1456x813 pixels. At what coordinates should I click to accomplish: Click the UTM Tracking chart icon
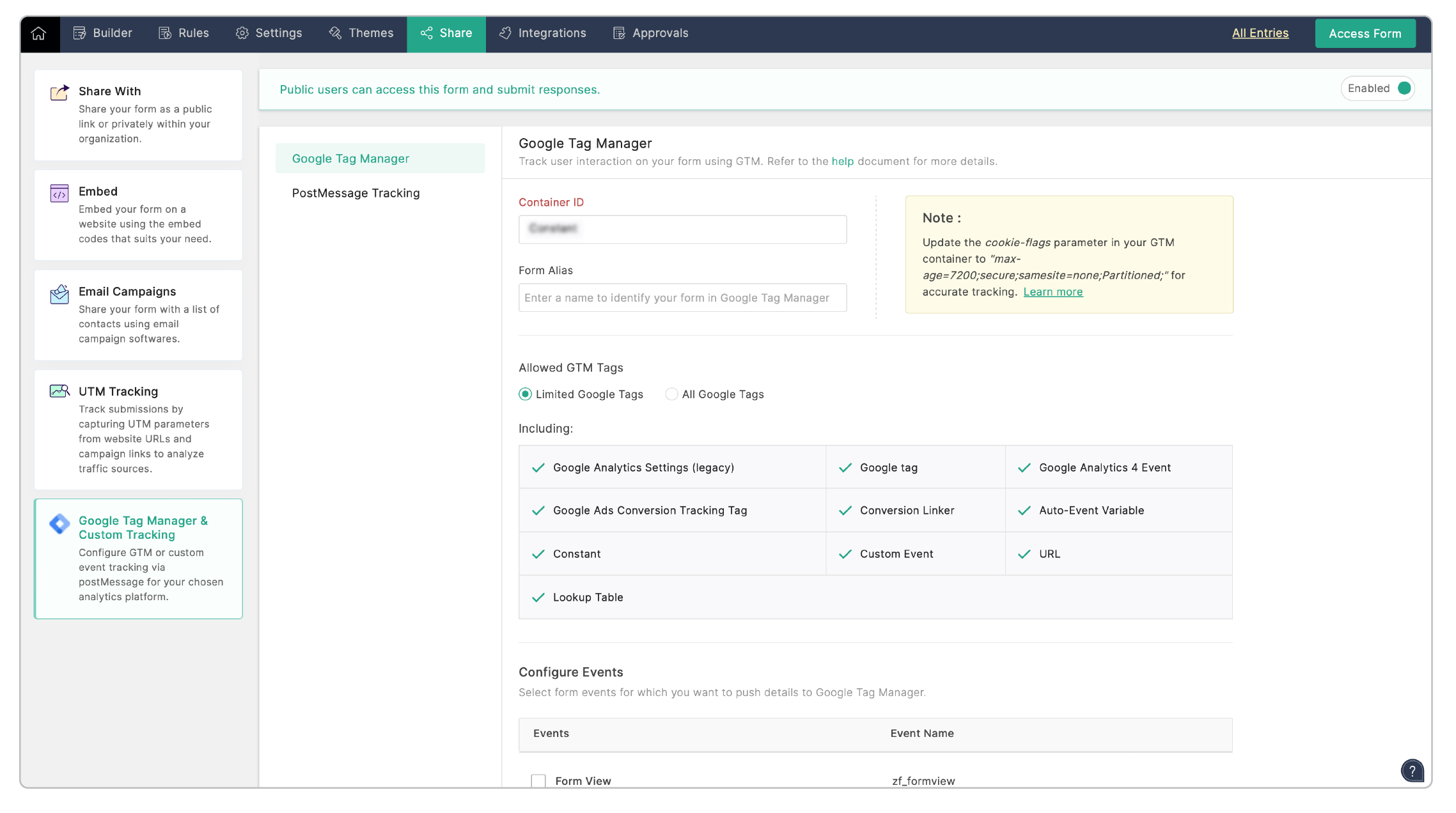click(x=59, y=391)
